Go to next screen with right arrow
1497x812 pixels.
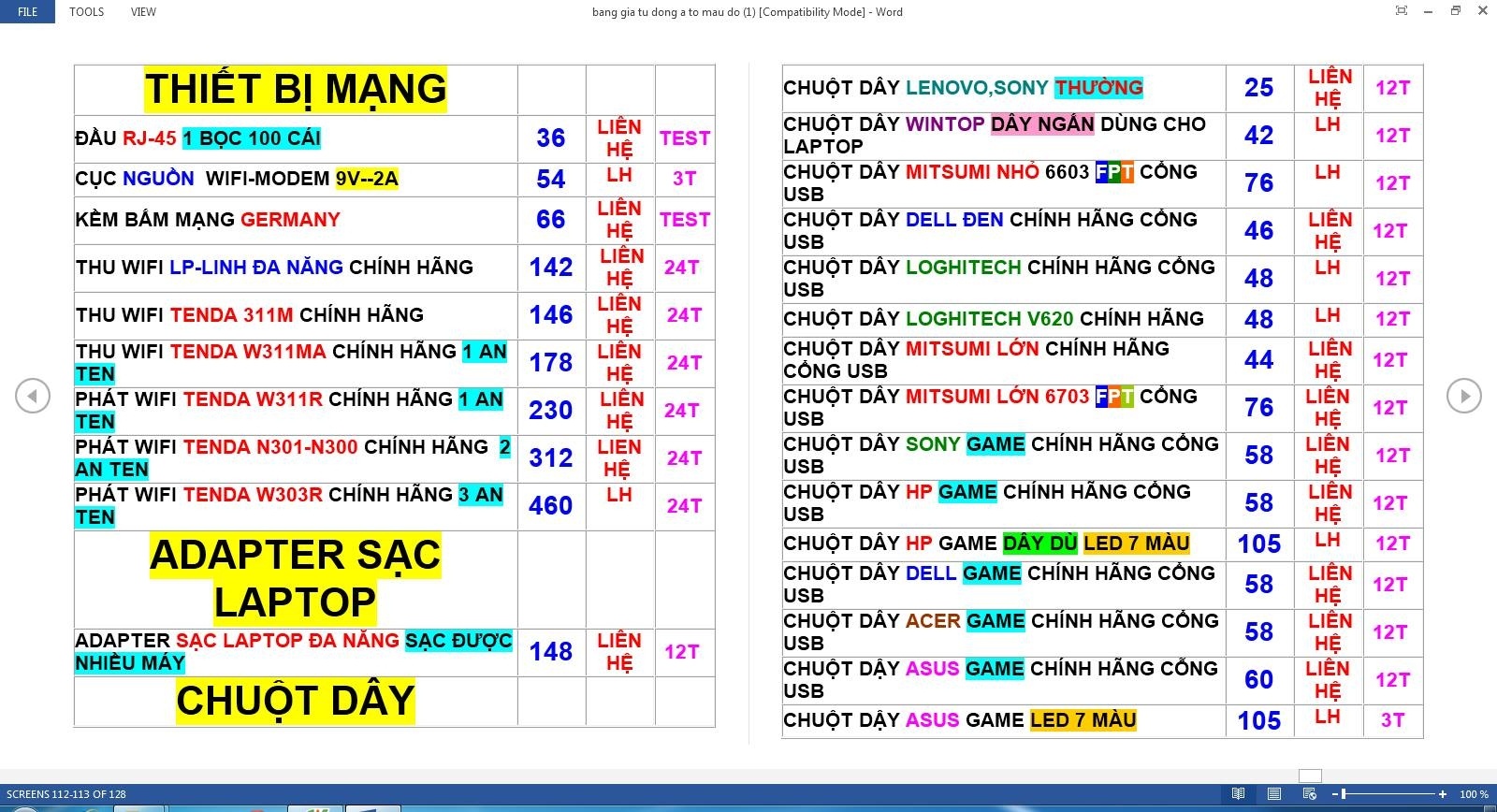coord(1464,396)
